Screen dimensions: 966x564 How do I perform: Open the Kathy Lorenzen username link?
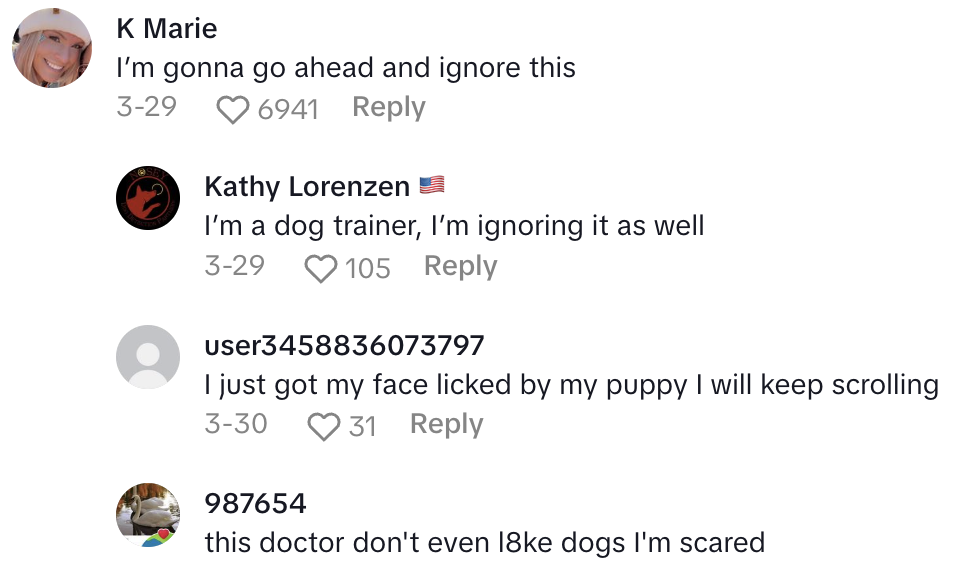tap(307, 186)
